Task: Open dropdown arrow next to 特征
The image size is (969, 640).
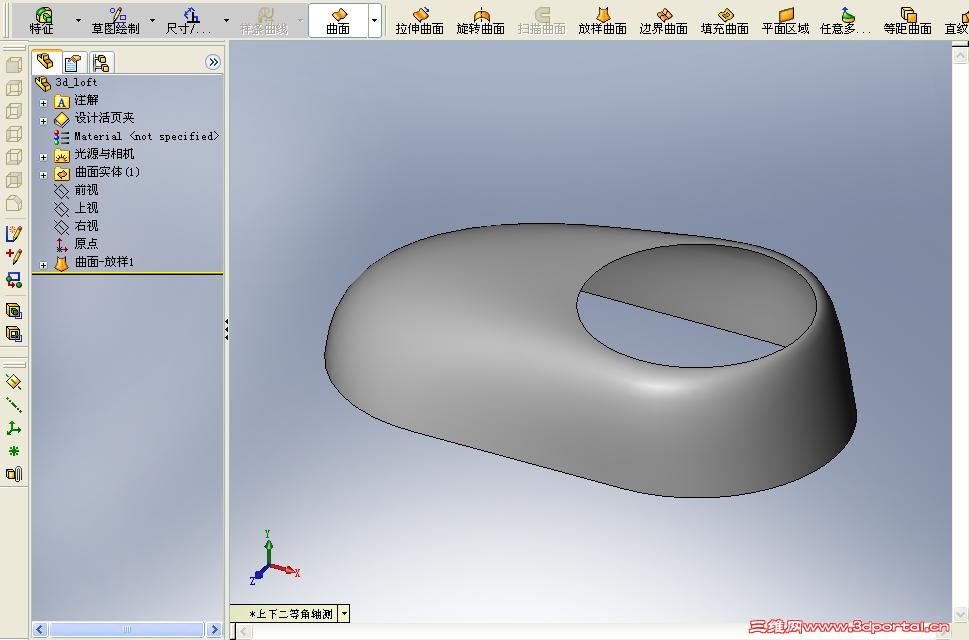Action: 78,20
